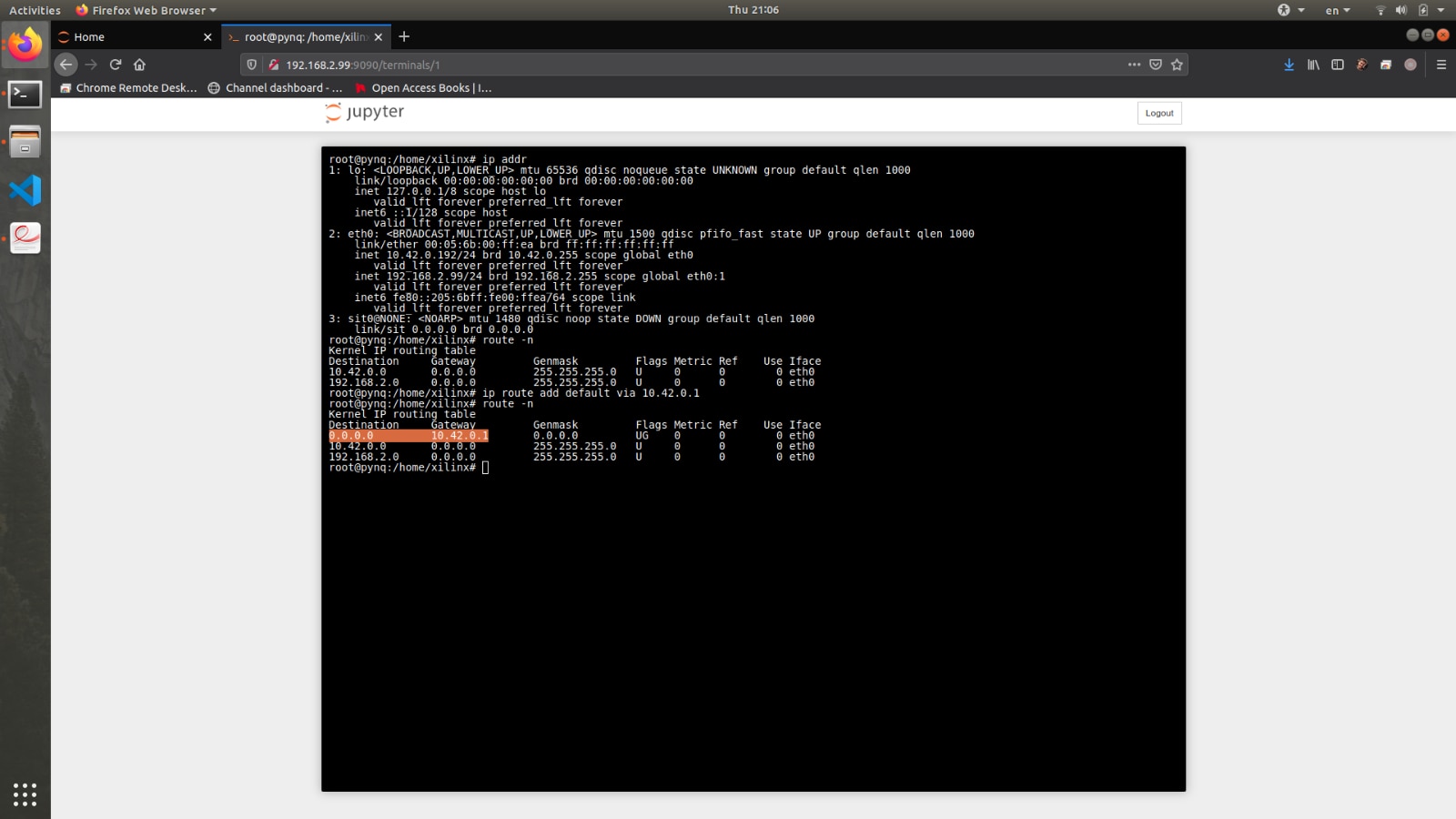Launch Firefox from the dock
Image resolution: width=1456 pixels, height=819 pixels.
pyautogui.click(x=25, y=45)
